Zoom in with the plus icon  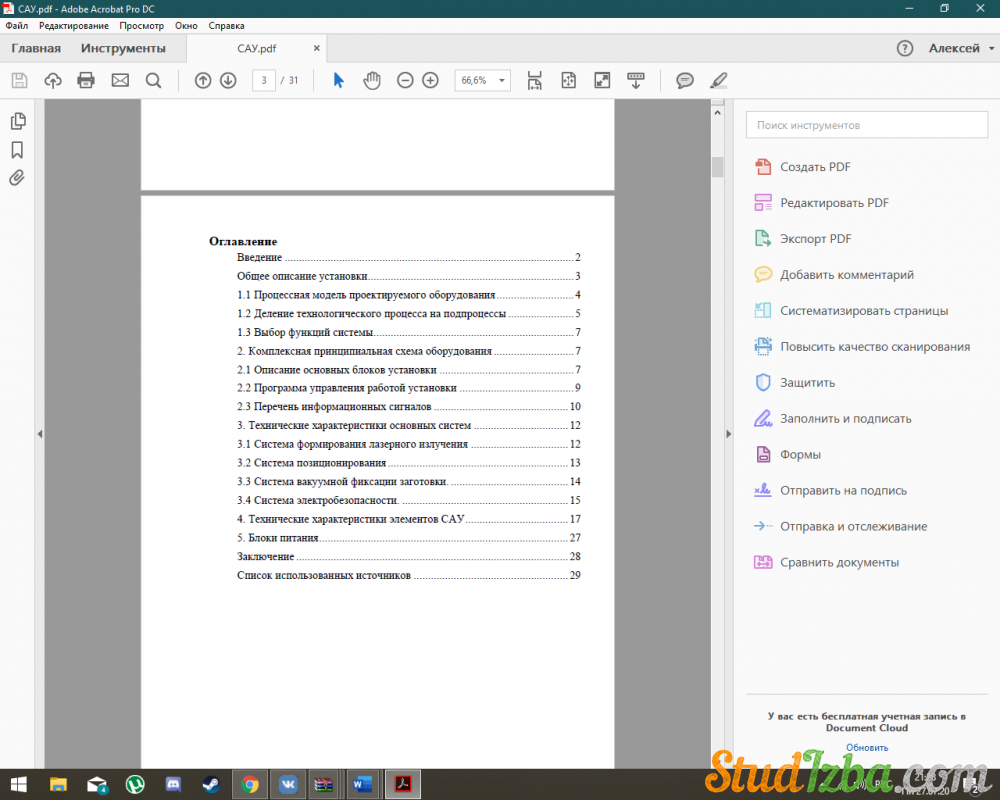click(x=430, y=80)
